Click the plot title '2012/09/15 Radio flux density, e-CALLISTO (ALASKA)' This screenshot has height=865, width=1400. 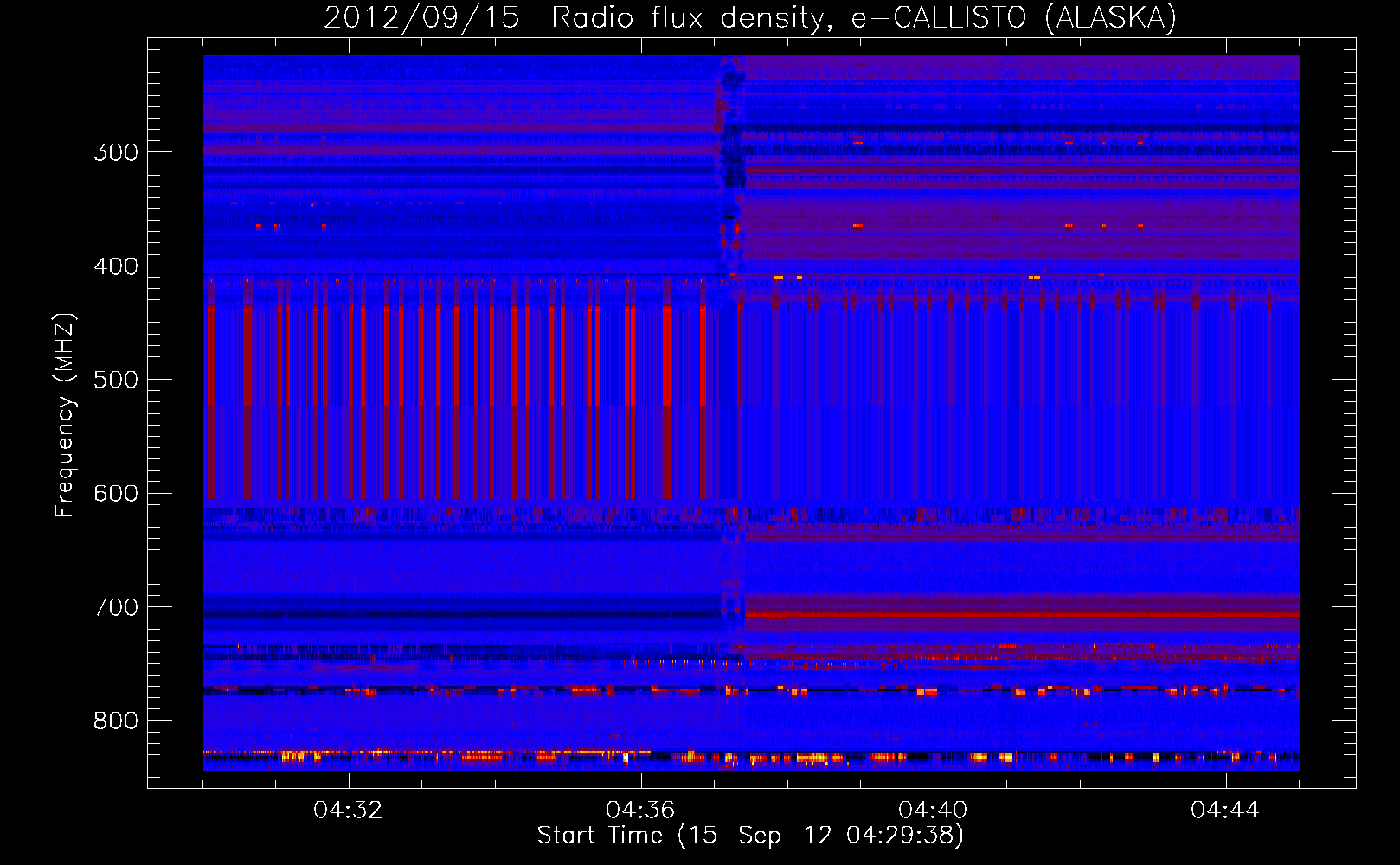[x=750, y=17]
